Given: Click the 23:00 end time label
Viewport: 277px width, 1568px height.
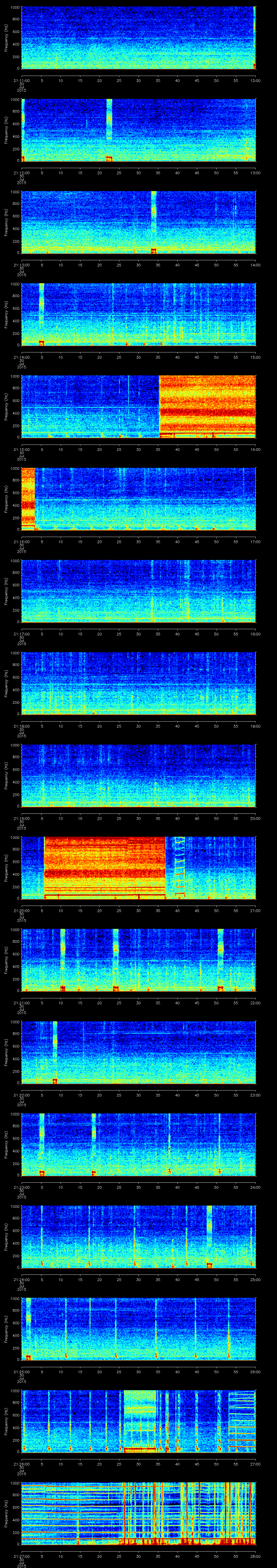Looking at the screenshot, I should (255, 1095).
